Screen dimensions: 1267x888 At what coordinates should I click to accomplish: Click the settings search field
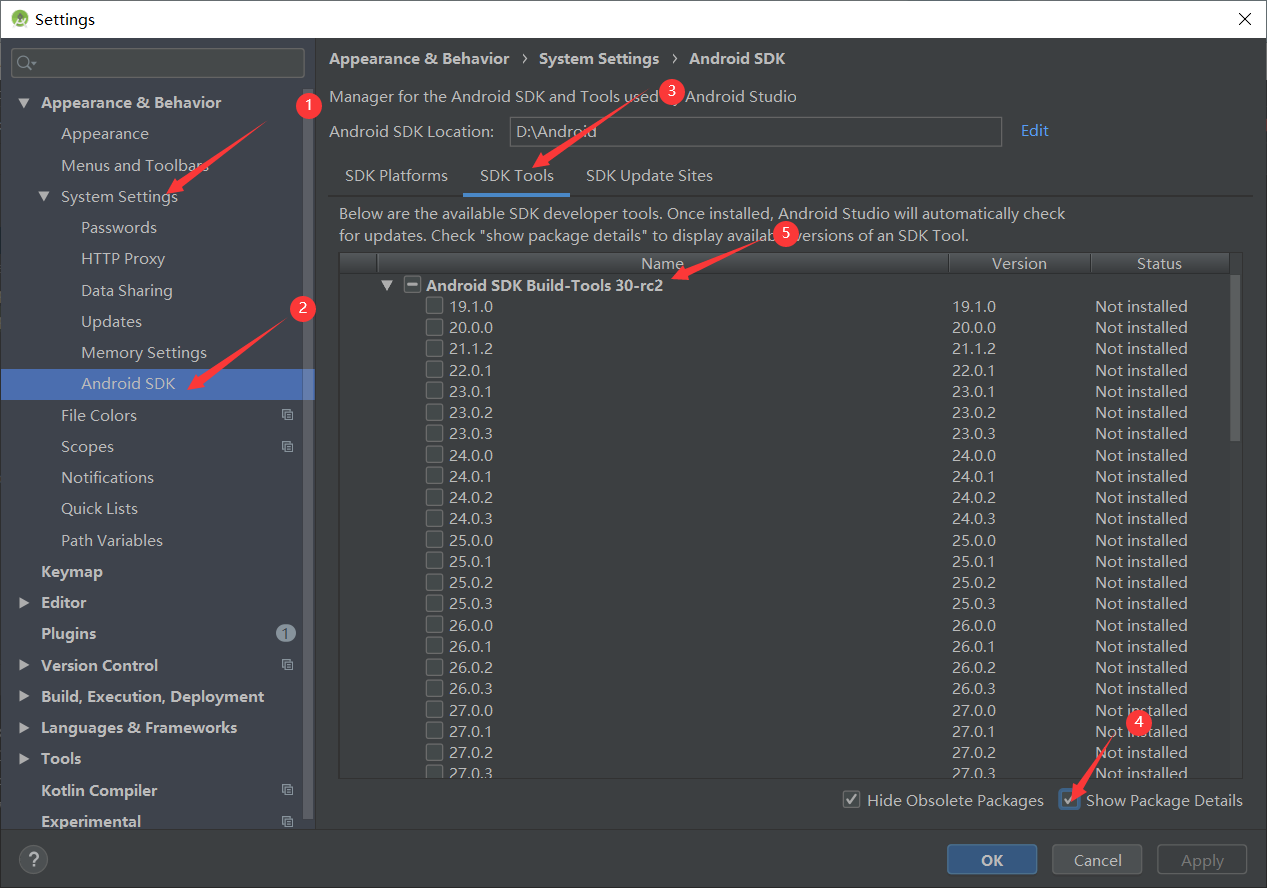158,63
